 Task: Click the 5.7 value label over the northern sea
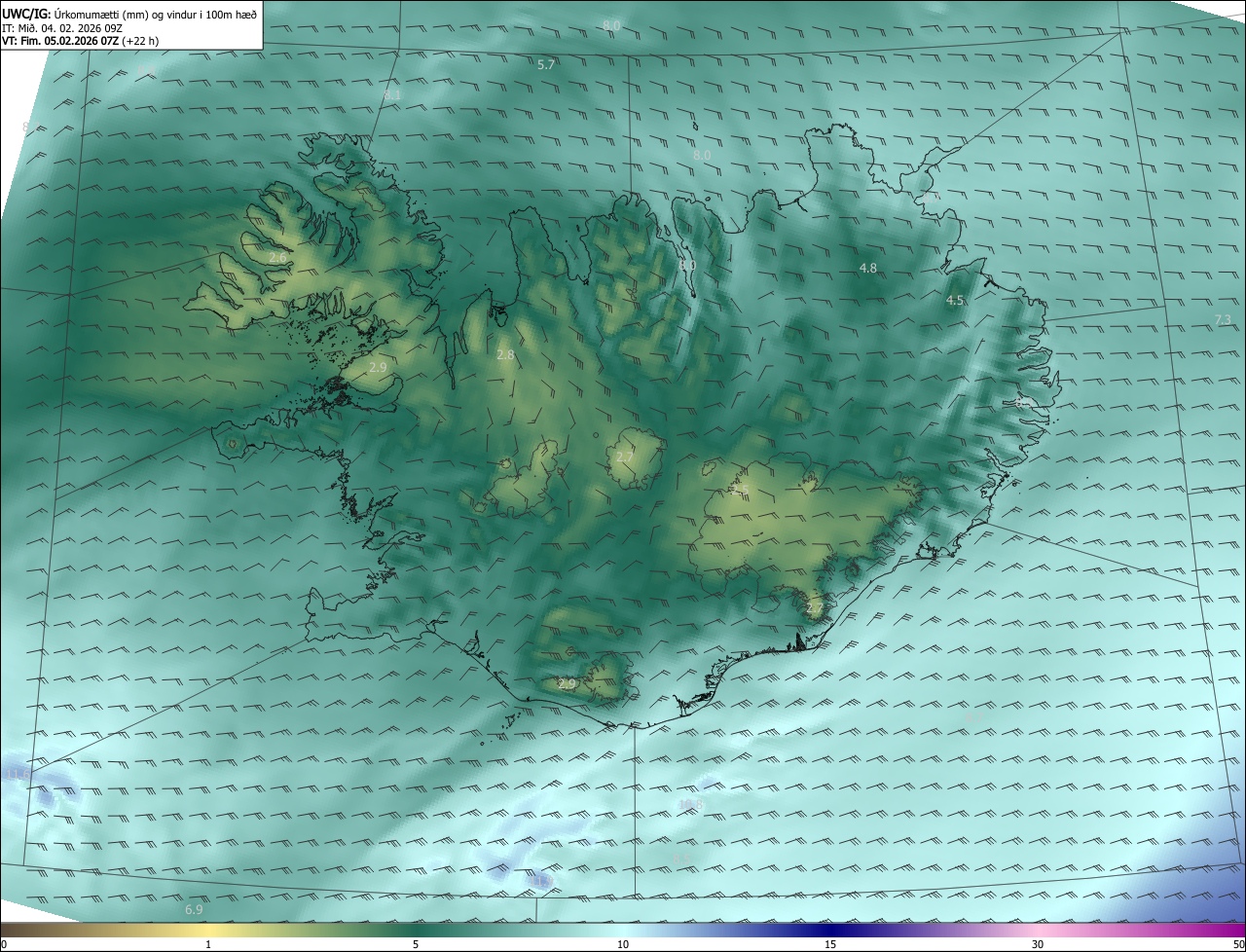(546, 64)
